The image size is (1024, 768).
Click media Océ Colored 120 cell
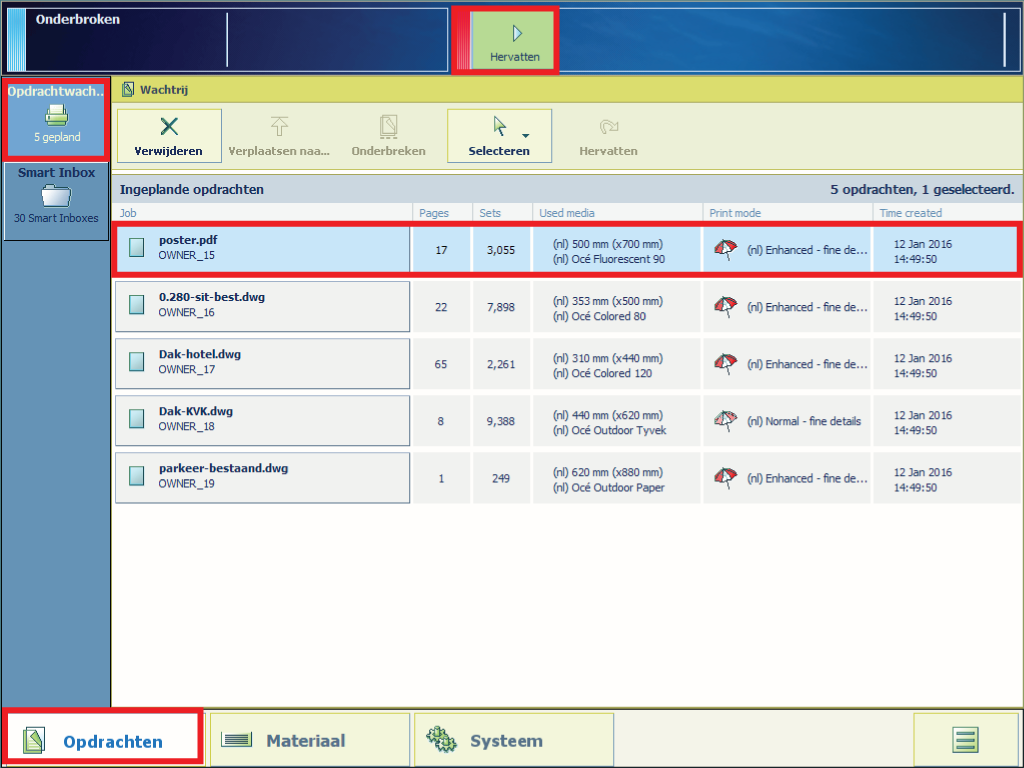click(617, 364)
